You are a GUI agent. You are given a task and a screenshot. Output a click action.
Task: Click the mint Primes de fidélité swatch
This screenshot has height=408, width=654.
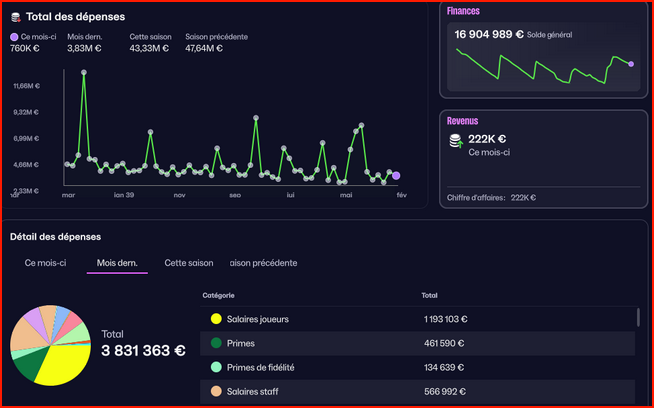pos(215,367)
